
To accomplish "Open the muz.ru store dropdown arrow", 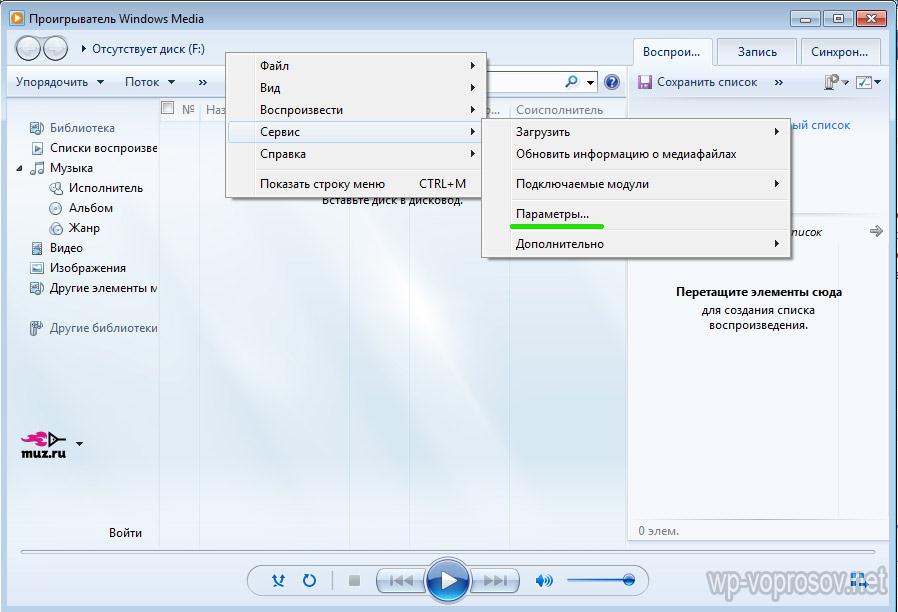I will [x=79, y=443].
